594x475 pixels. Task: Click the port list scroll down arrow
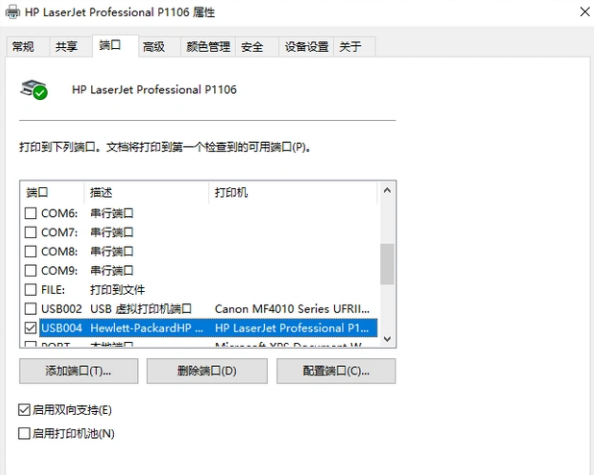(387, 339)
